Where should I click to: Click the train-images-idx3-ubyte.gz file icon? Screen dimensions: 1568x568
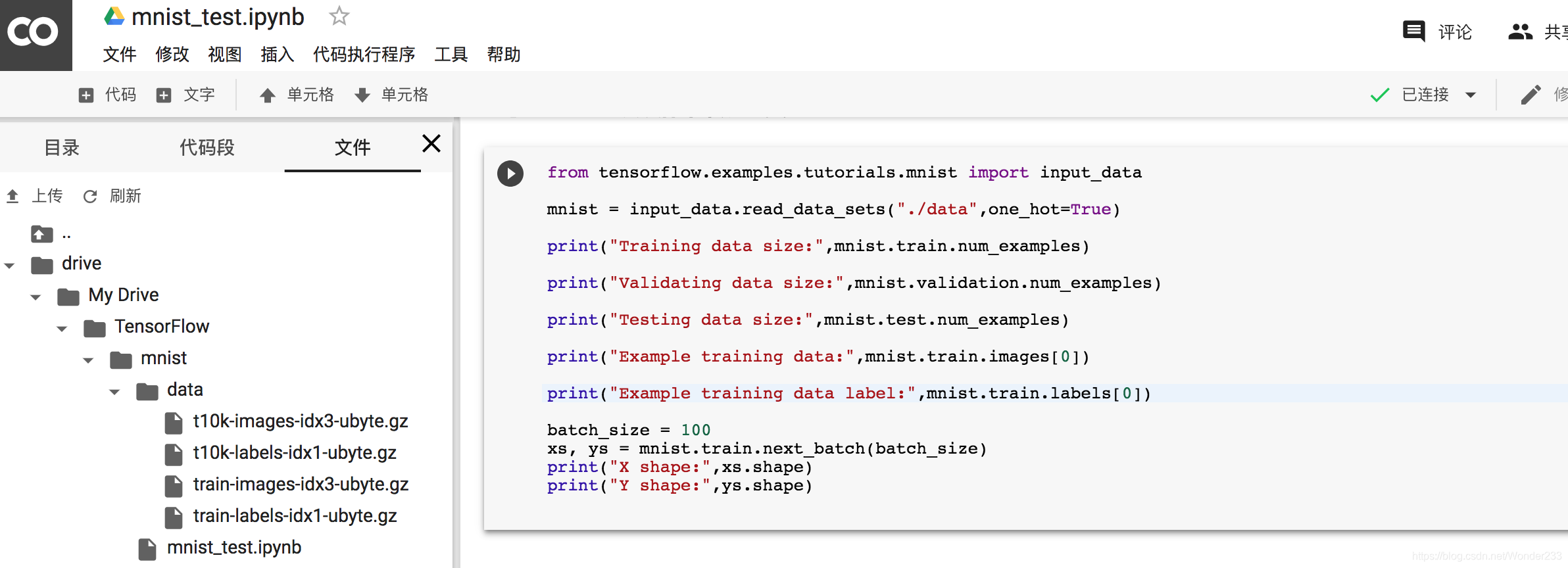point(174,486)
